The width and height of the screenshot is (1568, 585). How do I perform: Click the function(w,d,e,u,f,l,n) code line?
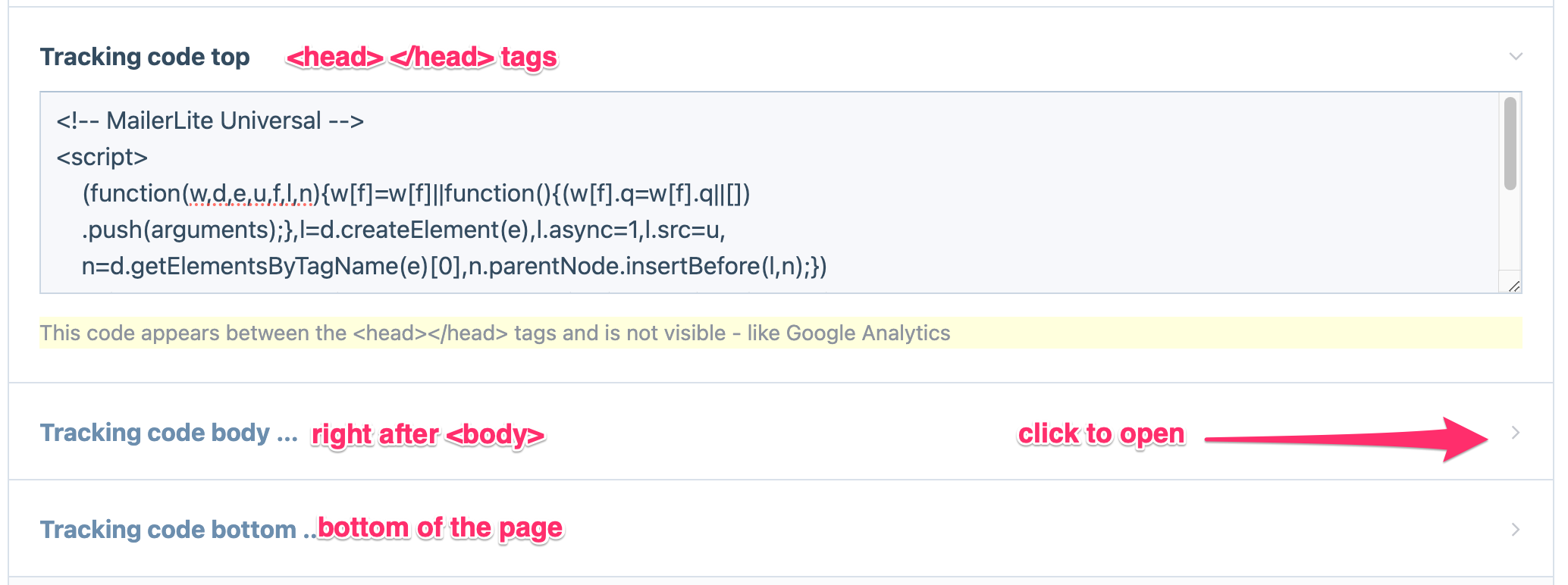click(x=416, y=193)
